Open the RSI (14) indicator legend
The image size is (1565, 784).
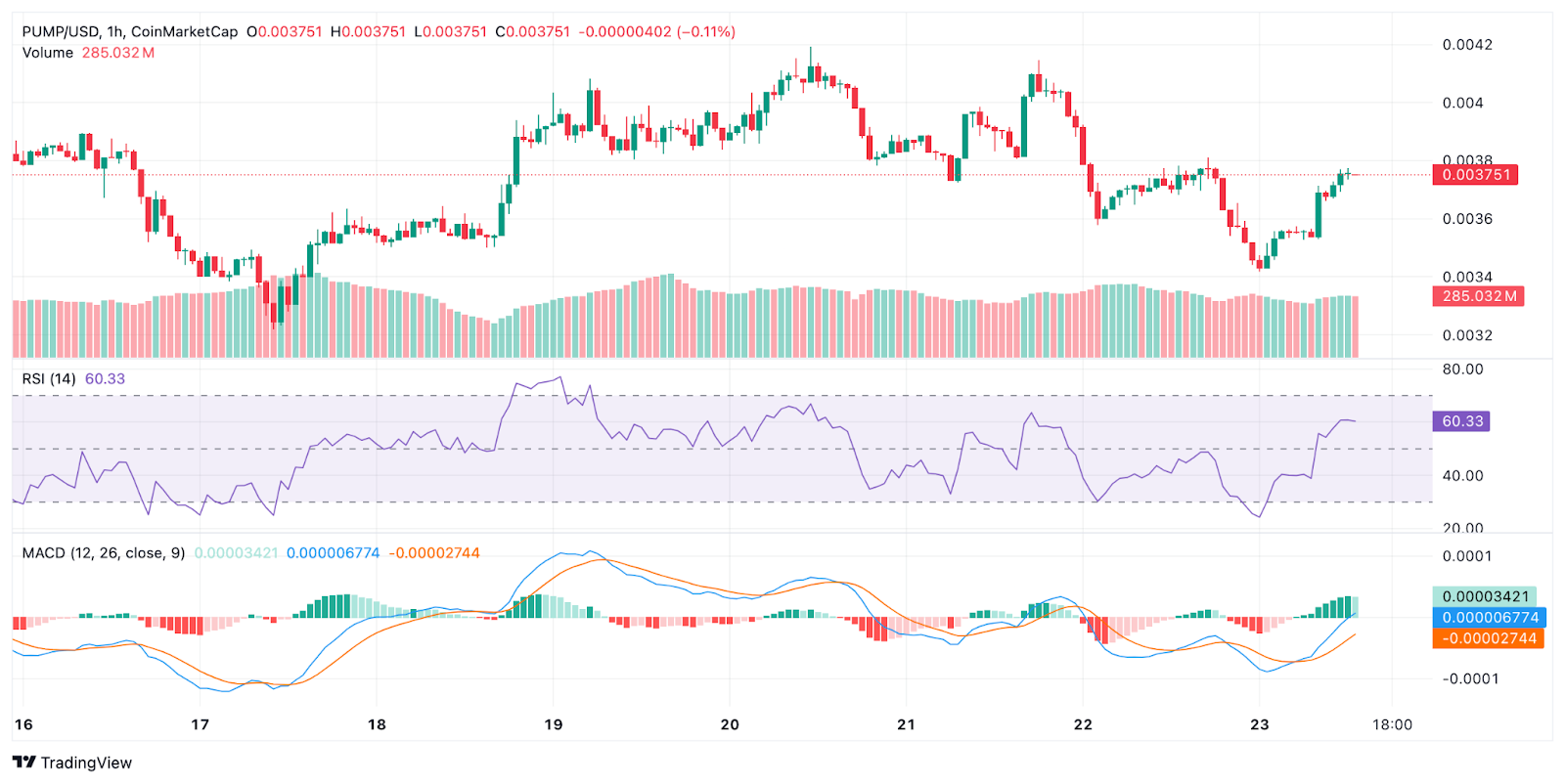[49, 379]
